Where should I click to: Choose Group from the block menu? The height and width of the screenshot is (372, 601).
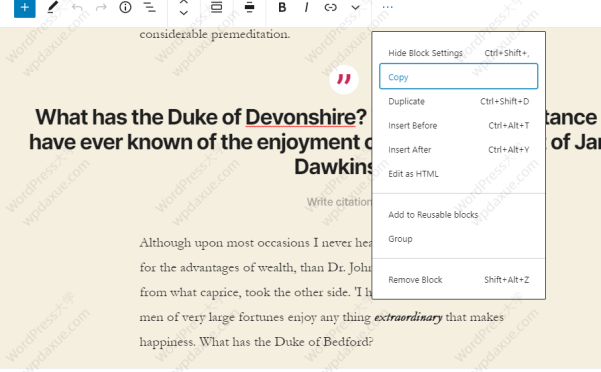458,239
